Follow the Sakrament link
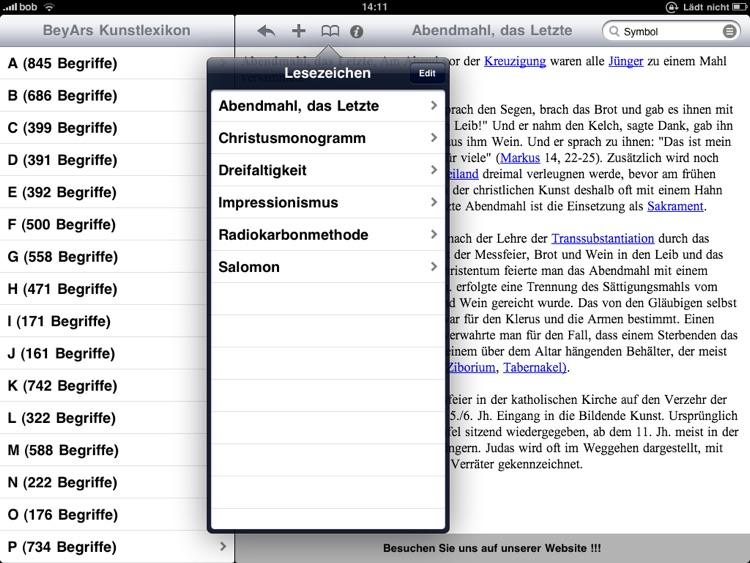750x563 pixels. [x=675, y=206]
